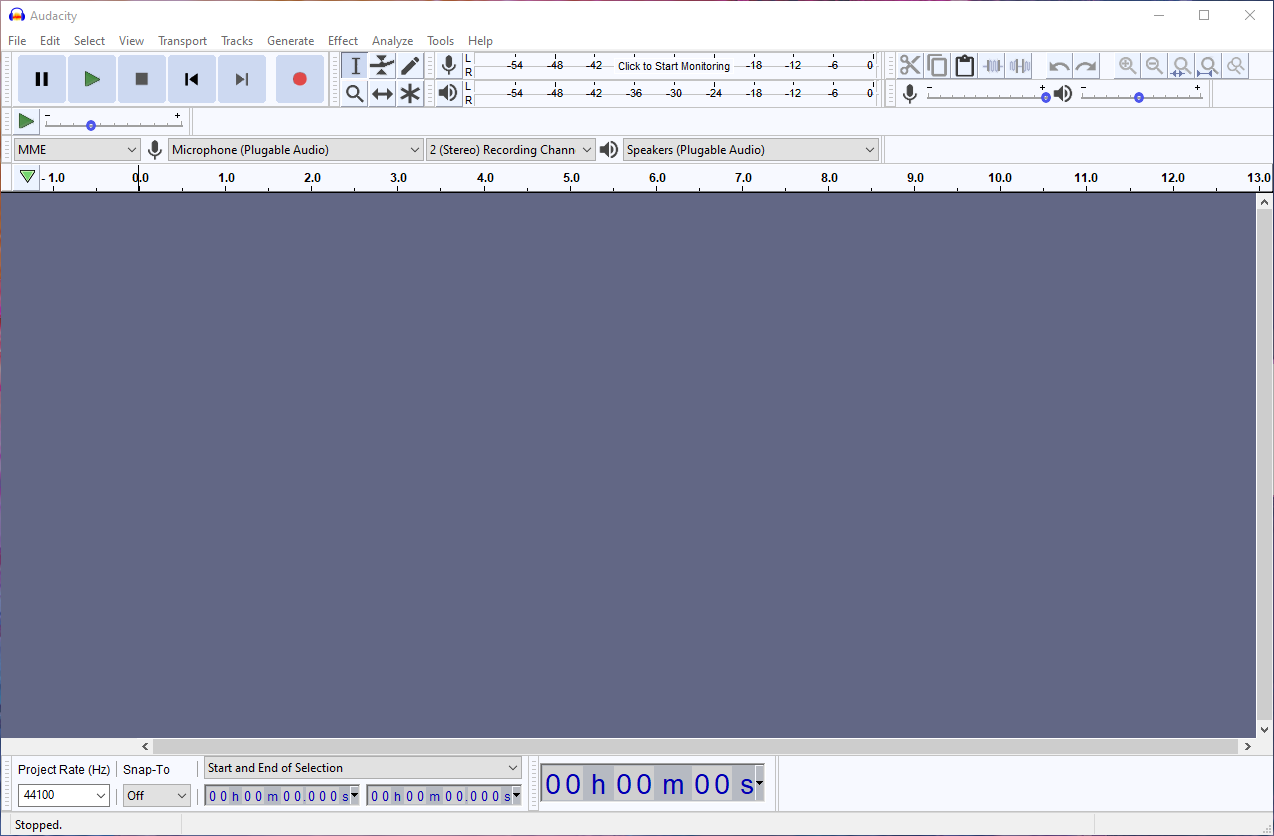
Task: Select the Time Shift tool
Action: 382,94
